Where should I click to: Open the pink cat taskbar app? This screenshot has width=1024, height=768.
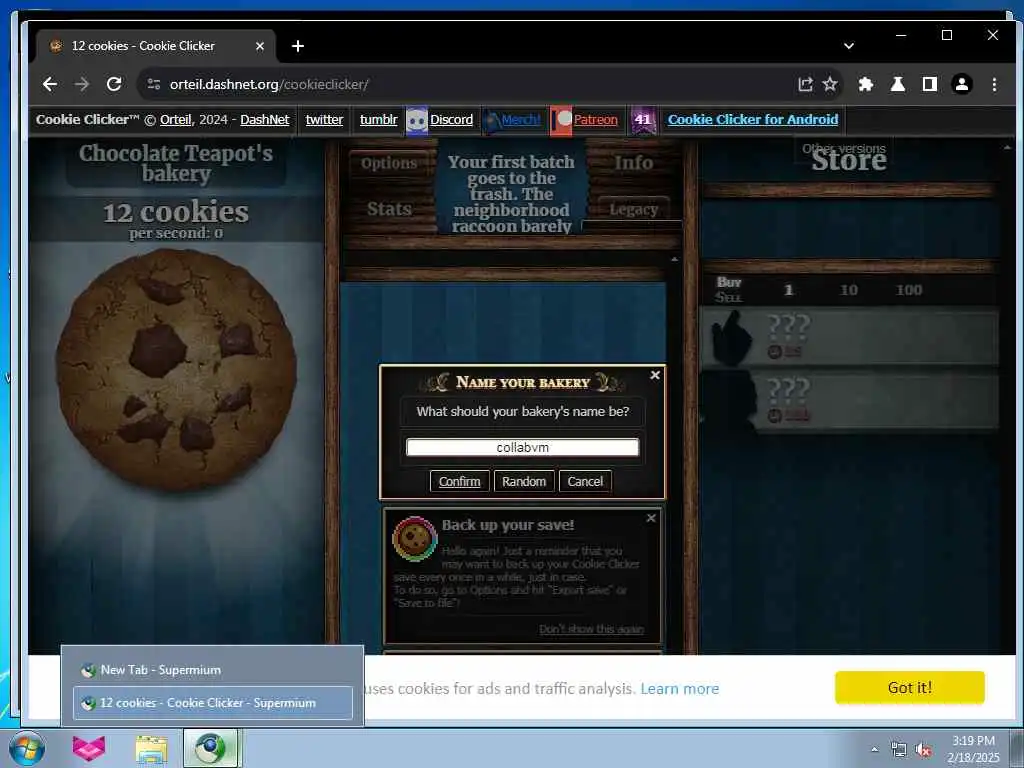pos(89,748)
